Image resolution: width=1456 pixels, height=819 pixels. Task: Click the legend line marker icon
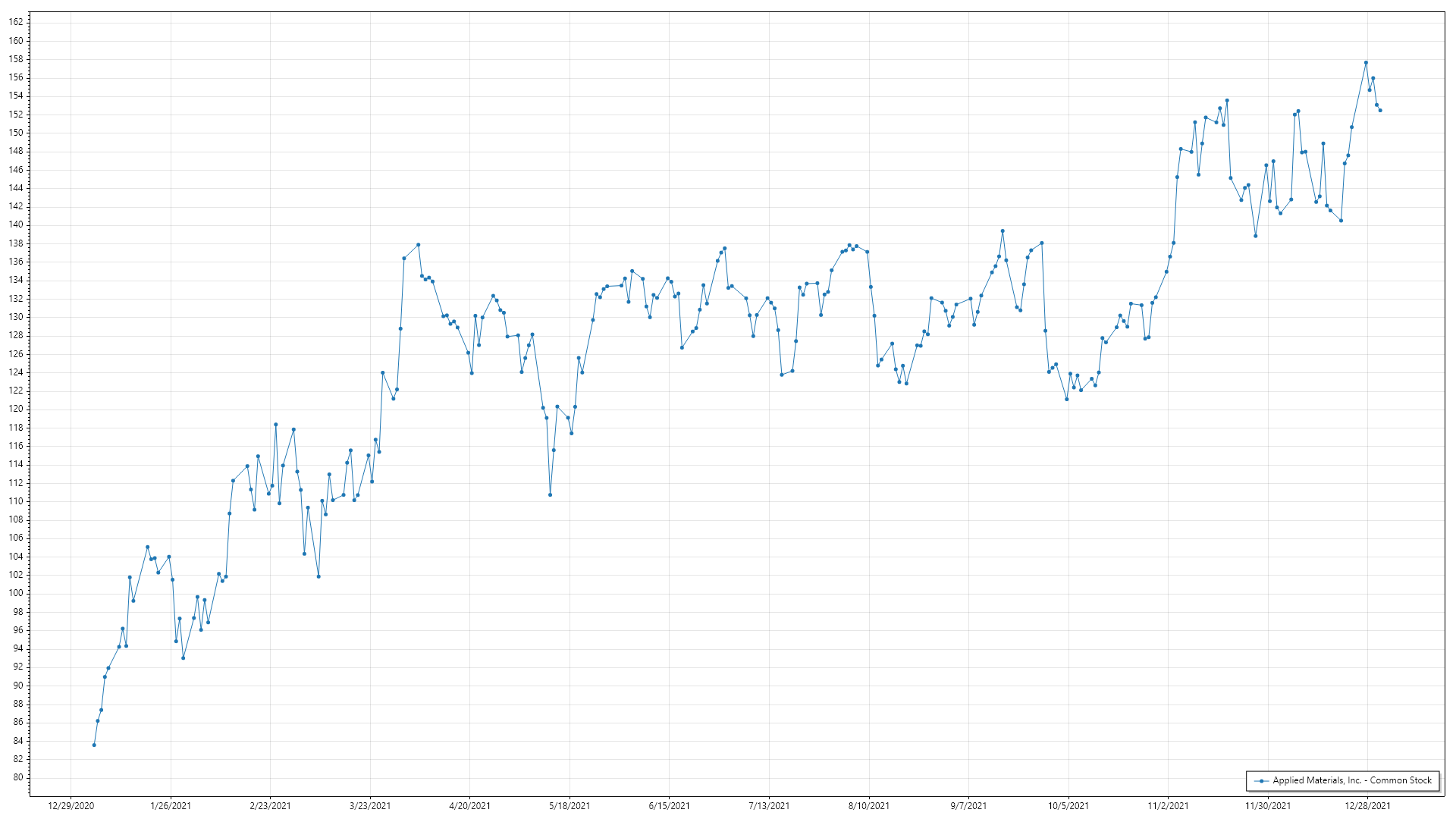[x=1261, y=780]
